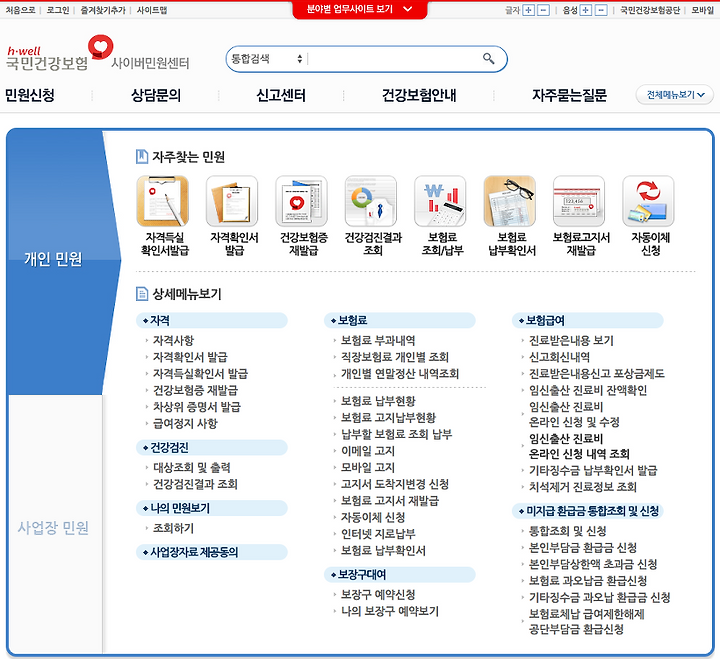This screenshot has height=659, width=720.
Task: Open 차상위 증명서 발급 link
Action: tap(197, 407)
